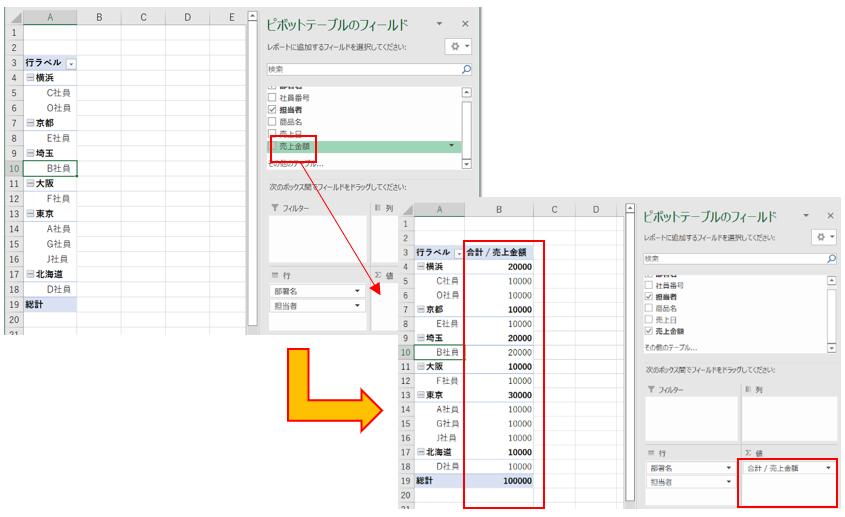Click the magnifier search icon in right pane
Screen dimensions: 845x517
click(x=831, y=258)
